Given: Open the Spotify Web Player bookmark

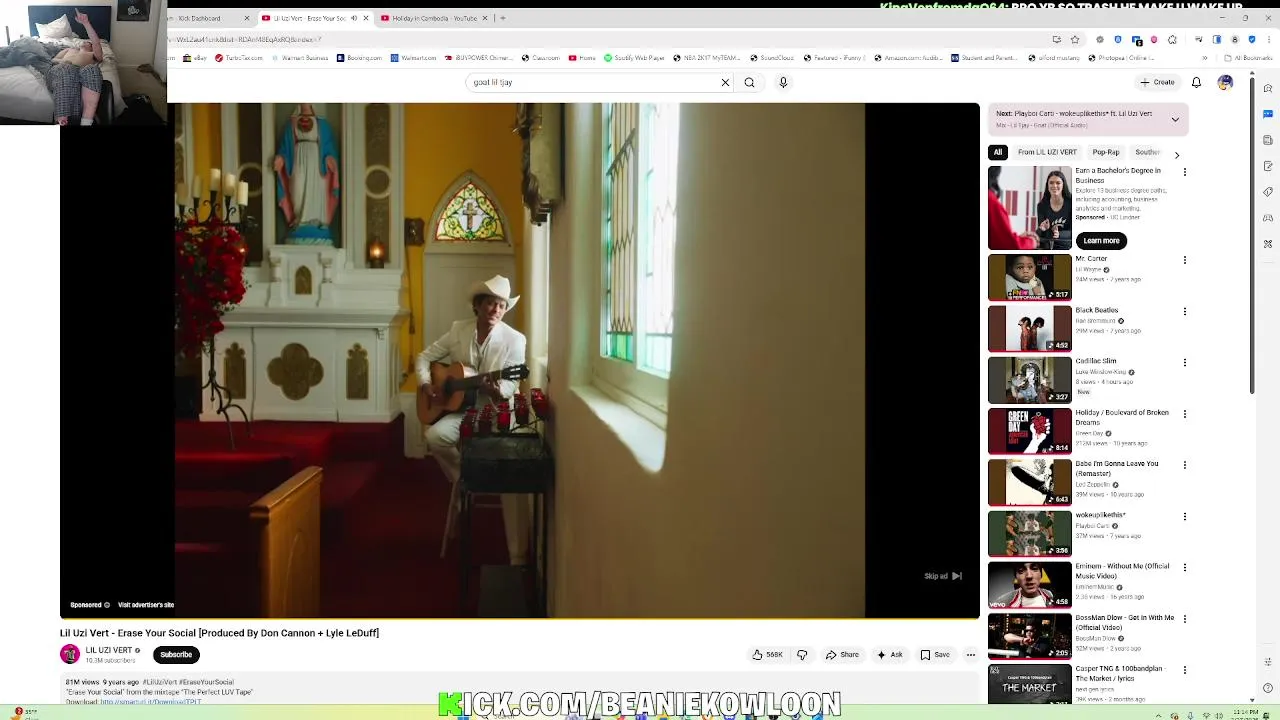Looking at the screenshot, I should click(x=634, y=58).
